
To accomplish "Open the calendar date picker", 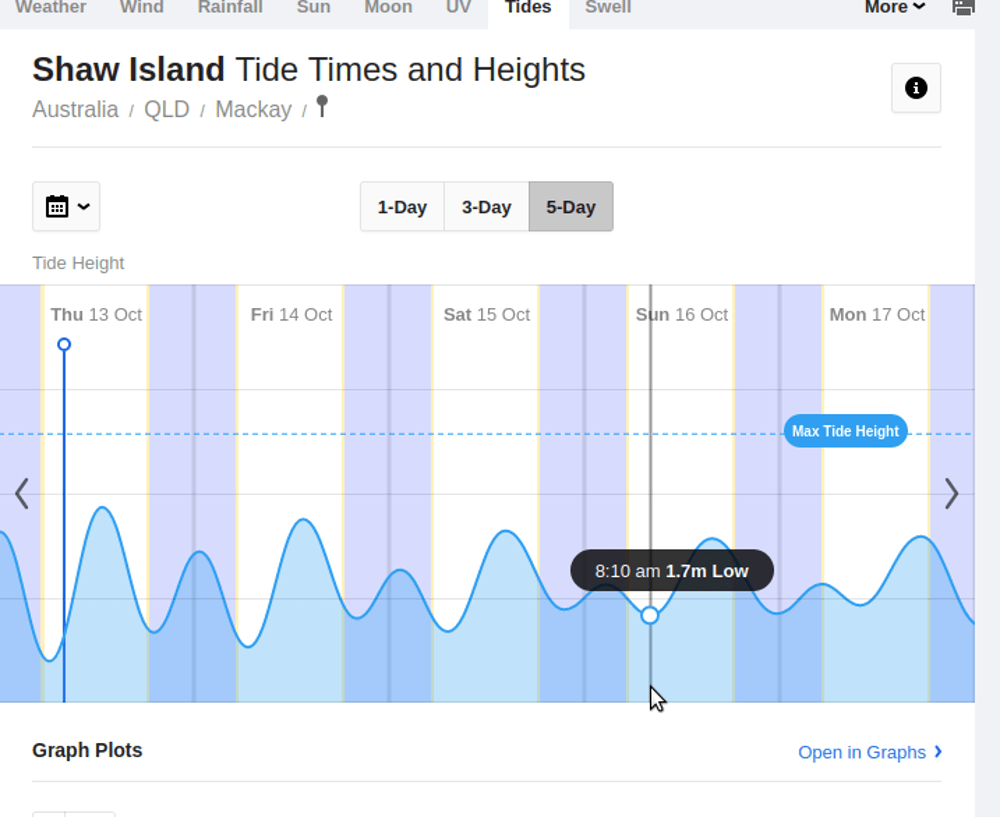I will [x=66, y=207].
